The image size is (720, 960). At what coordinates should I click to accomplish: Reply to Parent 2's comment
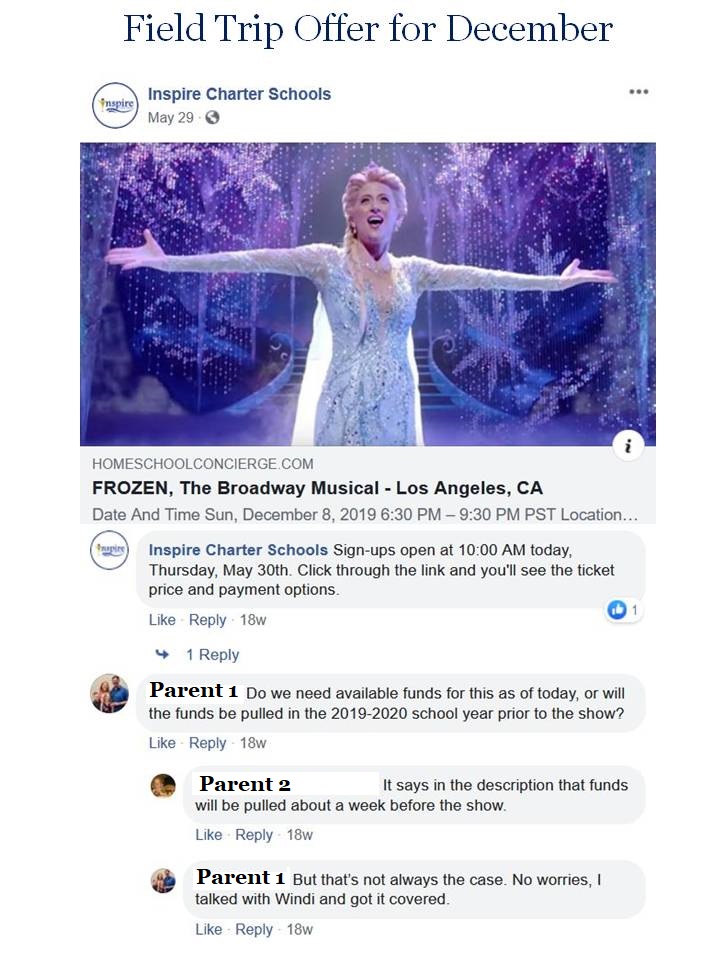[254, 835]
